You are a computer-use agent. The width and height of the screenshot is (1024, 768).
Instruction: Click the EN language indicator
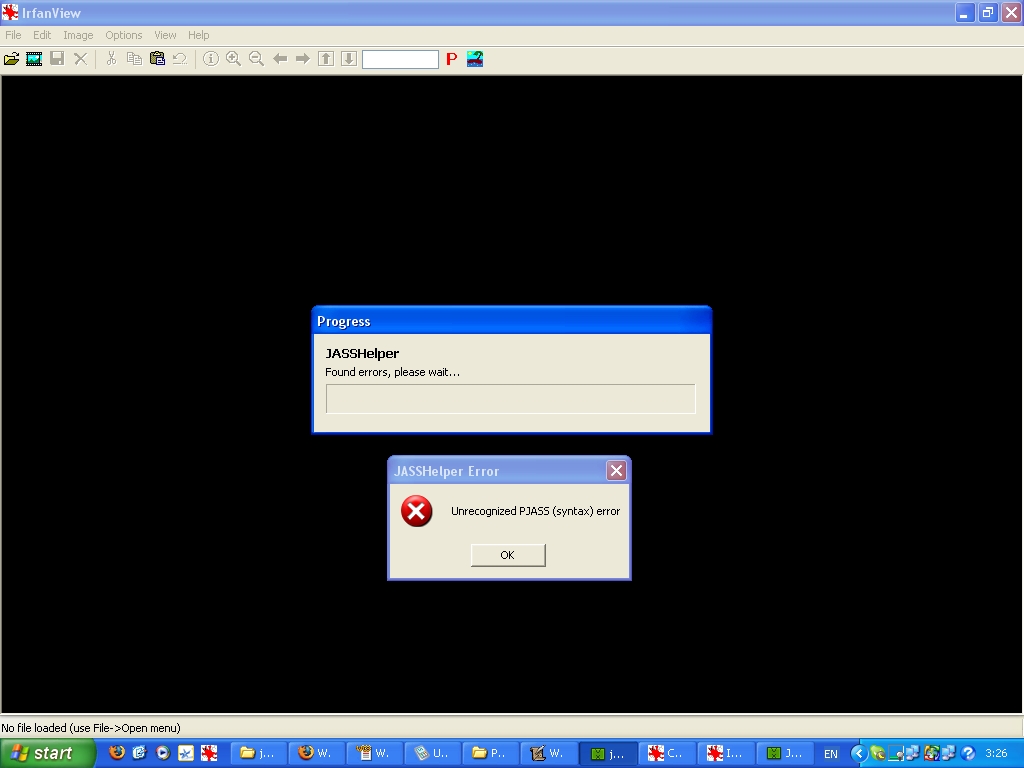[x=831, y=754]
